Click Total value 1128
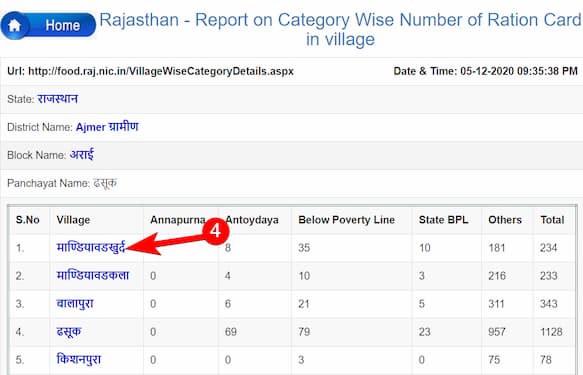The height and width of the screenshot is (375, 583). point(551,332)
